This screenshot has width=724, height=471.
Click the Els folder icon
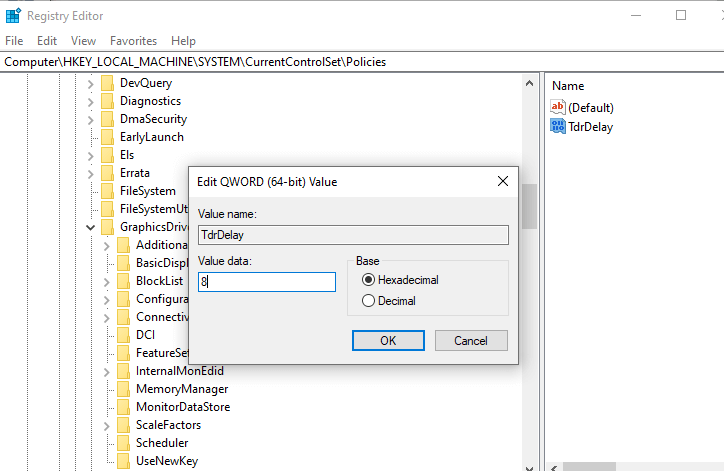107,155
